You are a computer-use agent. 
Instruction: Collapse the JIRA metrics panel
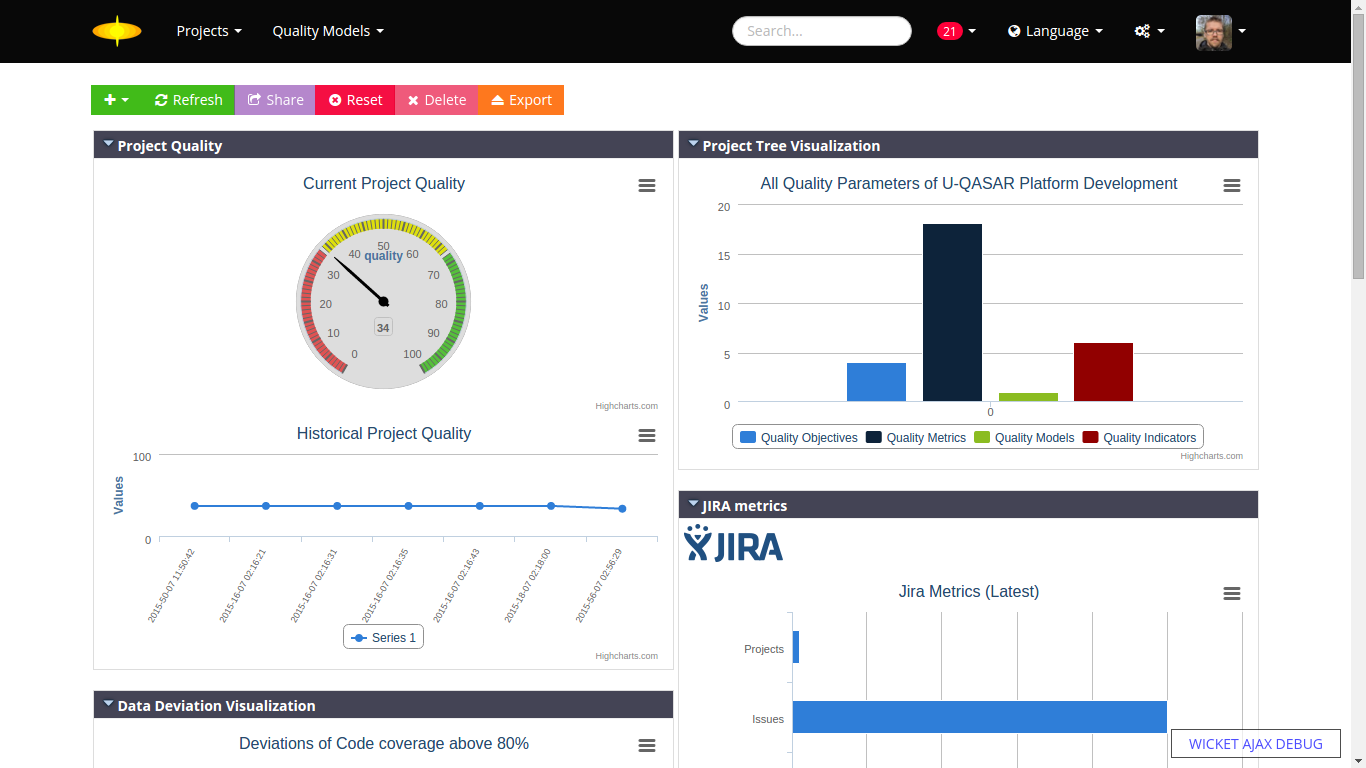(693, 505)
